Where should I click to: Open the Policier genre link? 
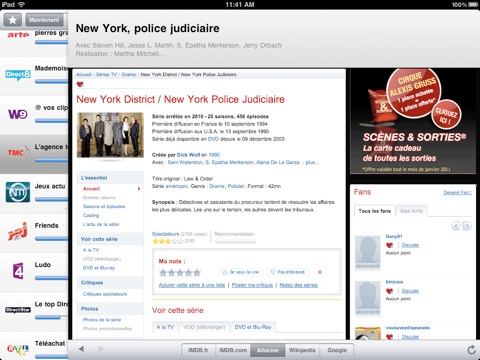(236, 186)
